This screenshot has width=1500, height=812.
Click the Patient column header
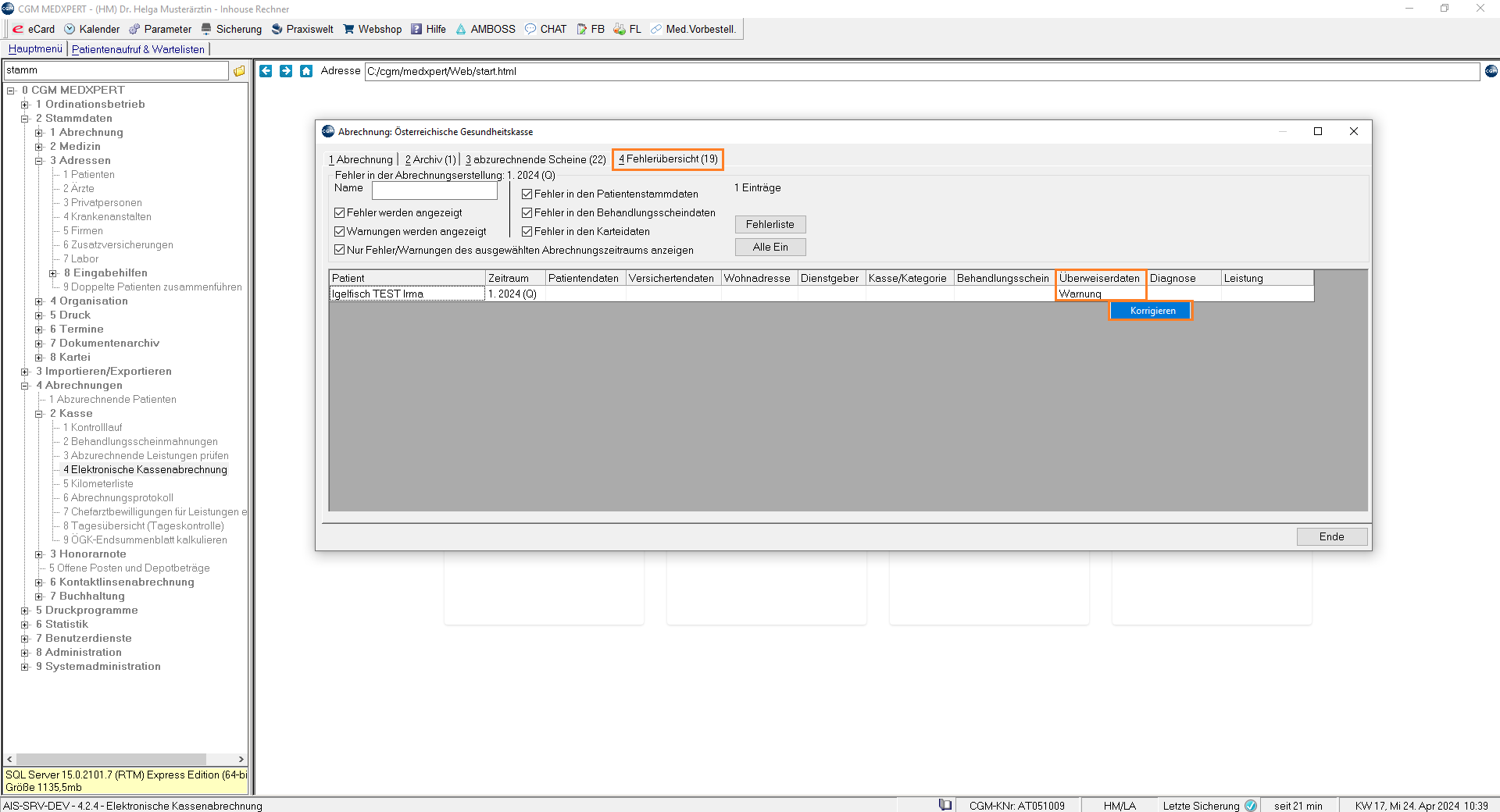[407, 278]
